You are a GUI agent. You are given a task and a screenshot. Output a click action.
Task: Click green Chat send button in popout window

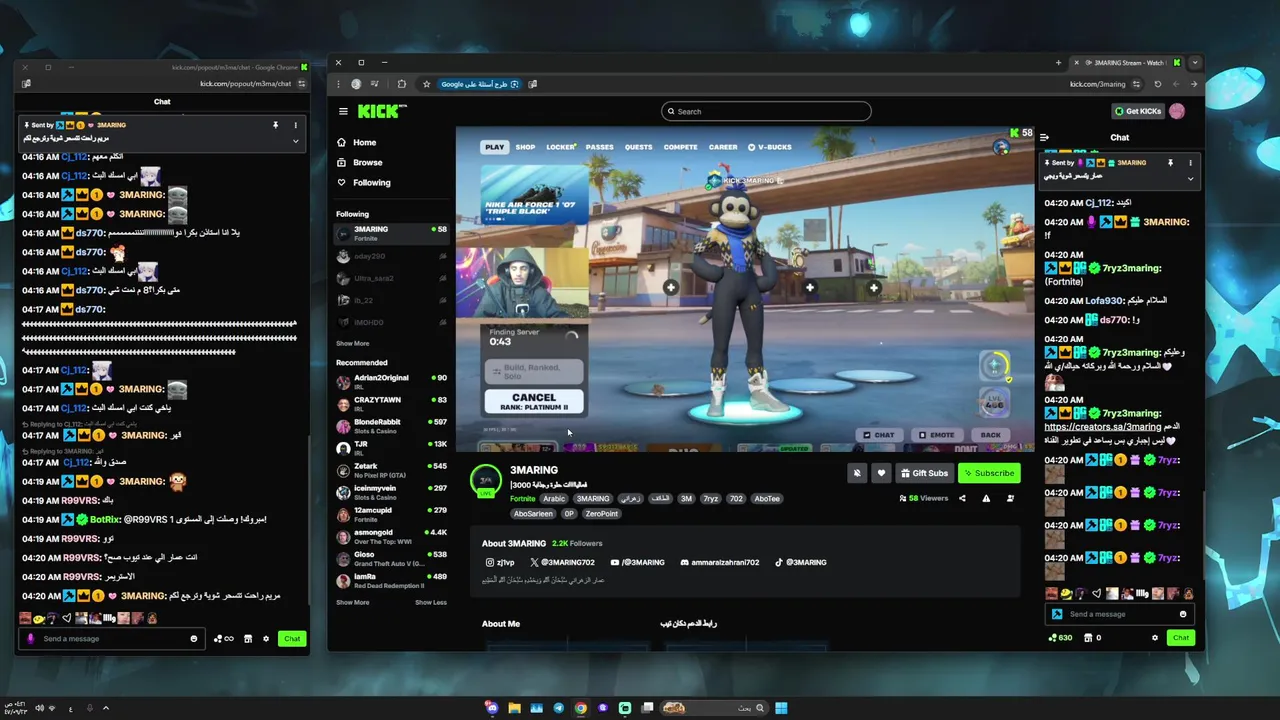coord(292,638)
